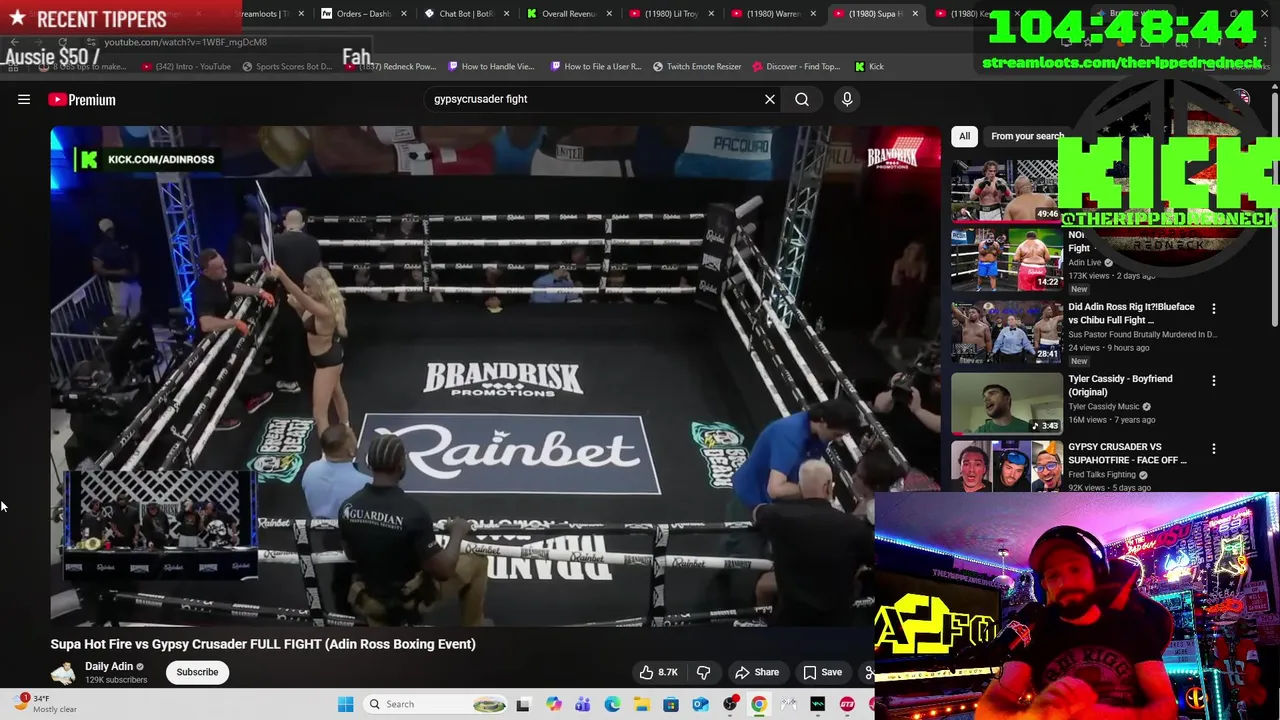Open 'Did Adin Ross Rig It?!Blueface' title
1280x720 pixels.
coord(1131,313)
